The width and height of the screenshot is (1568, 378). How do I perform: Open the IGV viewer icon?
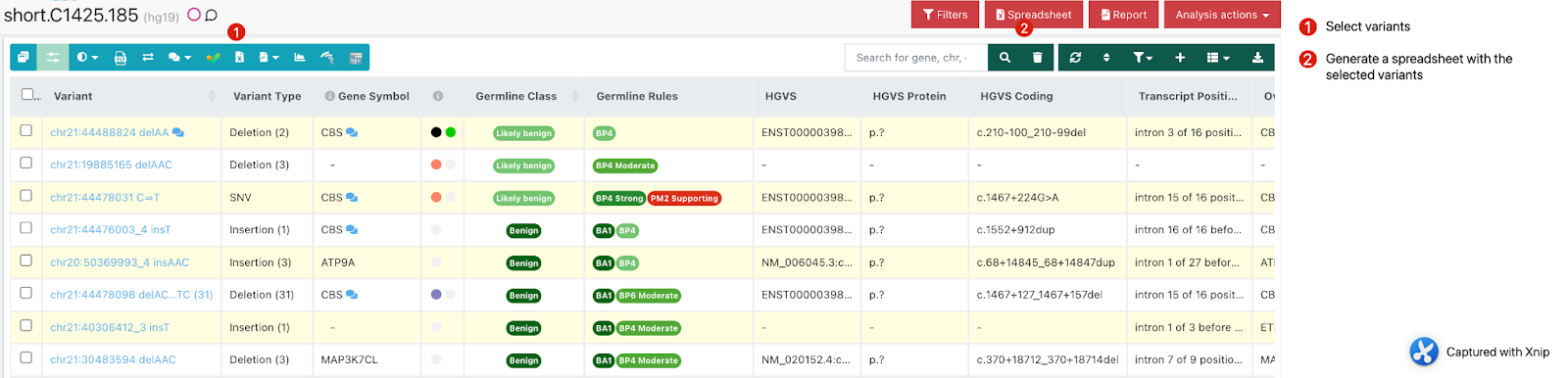click(x=356, y=58)
